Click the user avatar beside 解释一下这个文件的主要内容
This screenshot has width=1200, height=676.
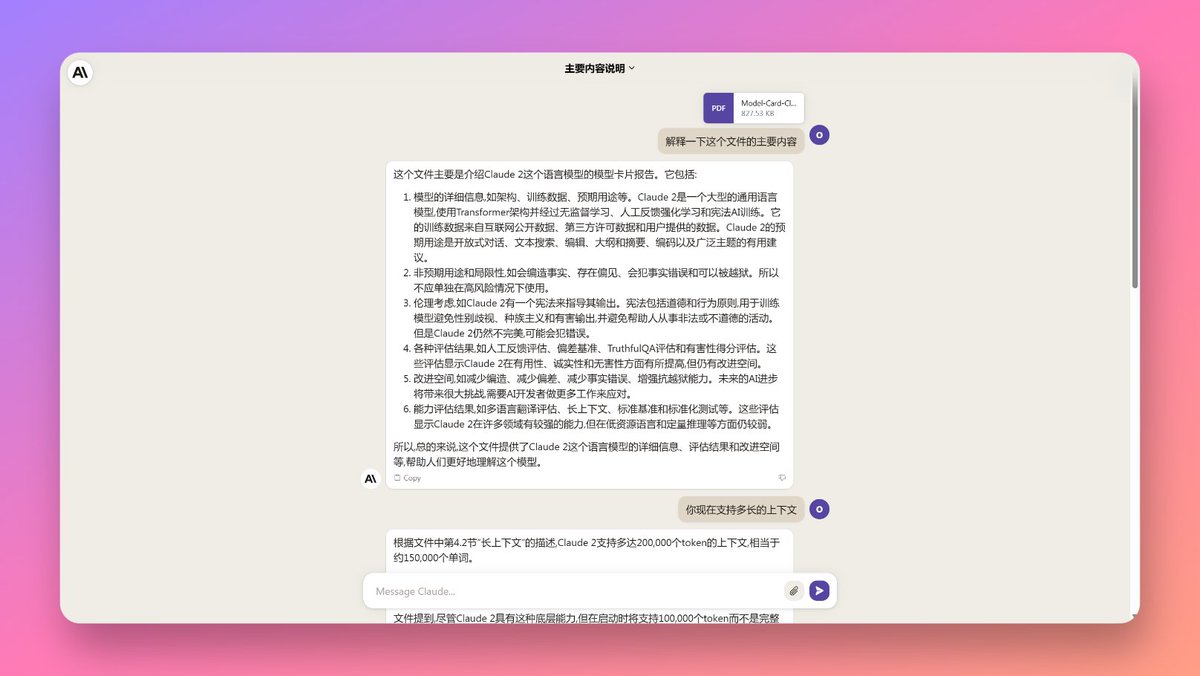pos(819,135)
